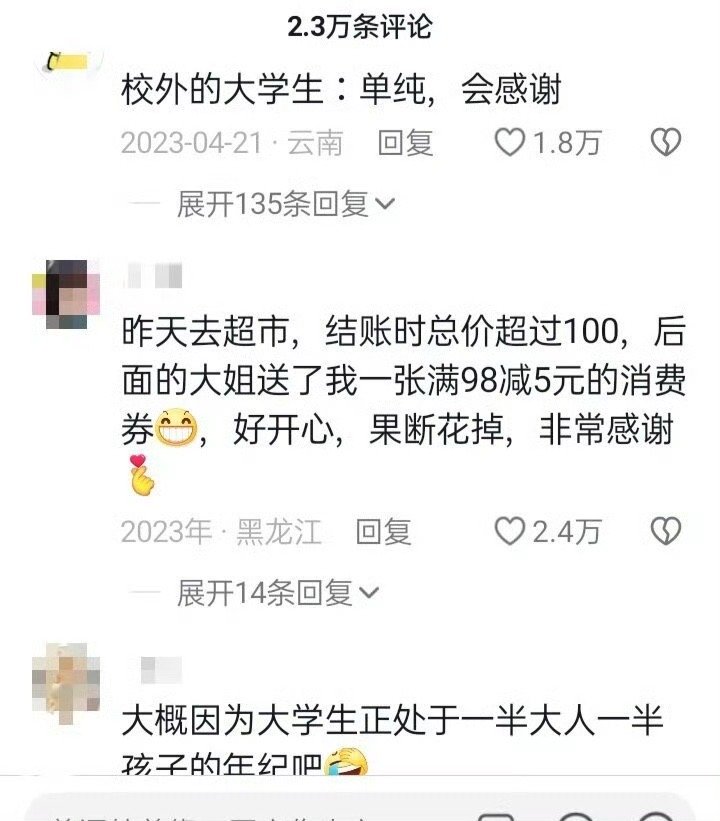Dislike the Yunnan comment via broken heart

pyautogui.click(x=666, y=142)
